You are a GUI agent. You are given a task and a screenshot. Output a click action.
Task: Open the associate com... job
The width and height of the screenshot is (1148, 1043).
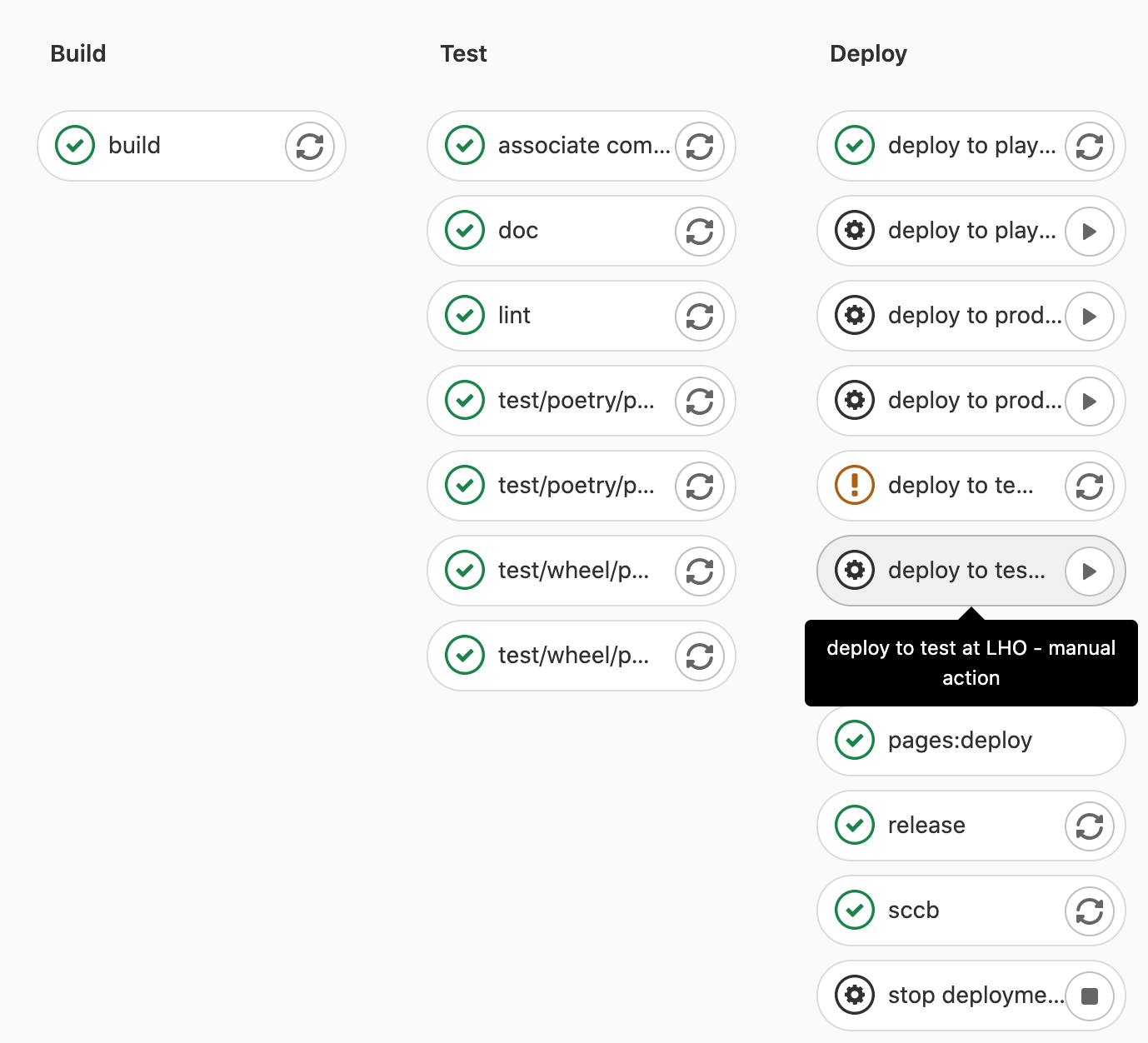[583, 146]
